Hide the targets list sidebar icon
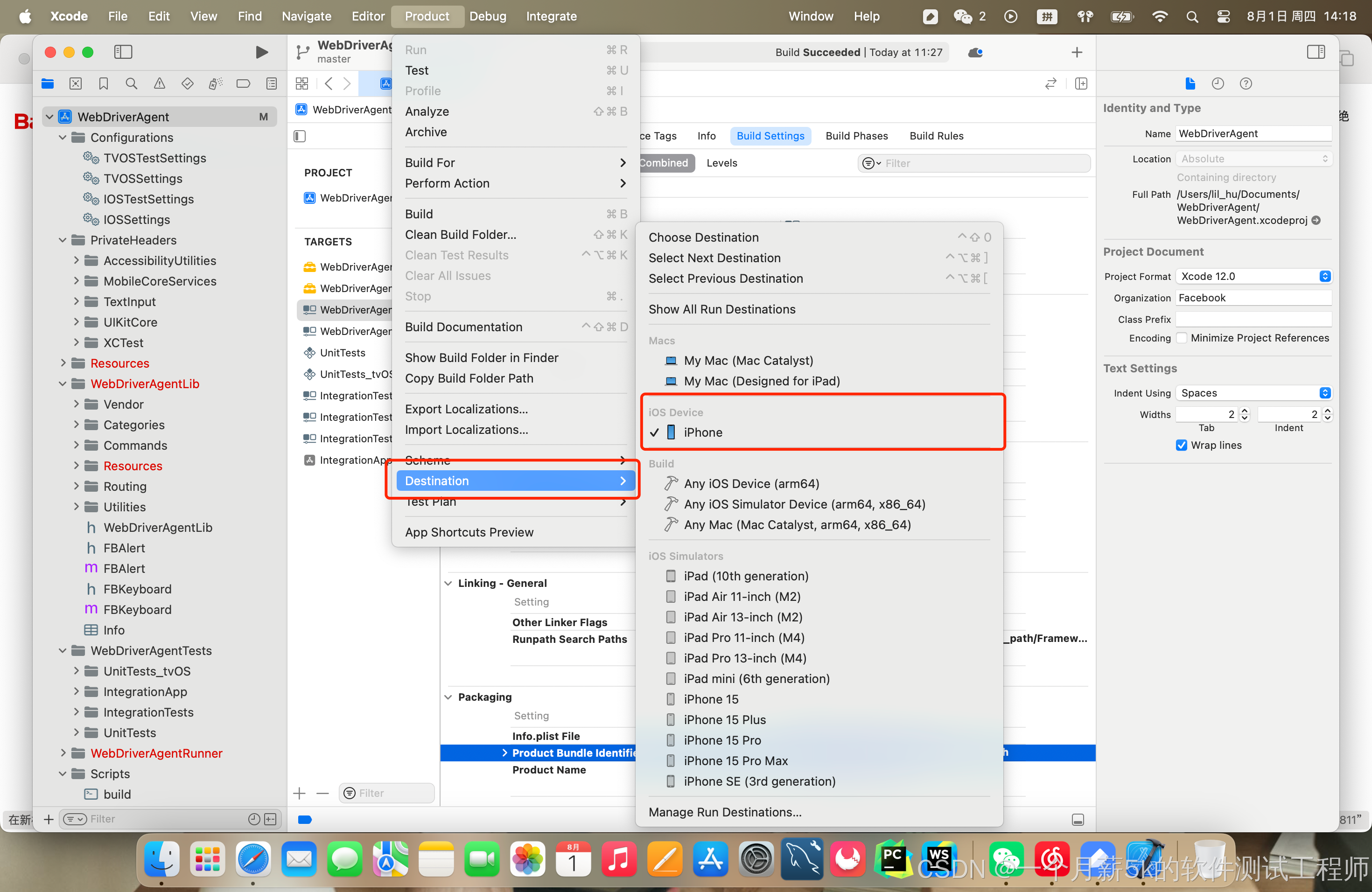The image size is (1372, 892). tap(300, 136)
